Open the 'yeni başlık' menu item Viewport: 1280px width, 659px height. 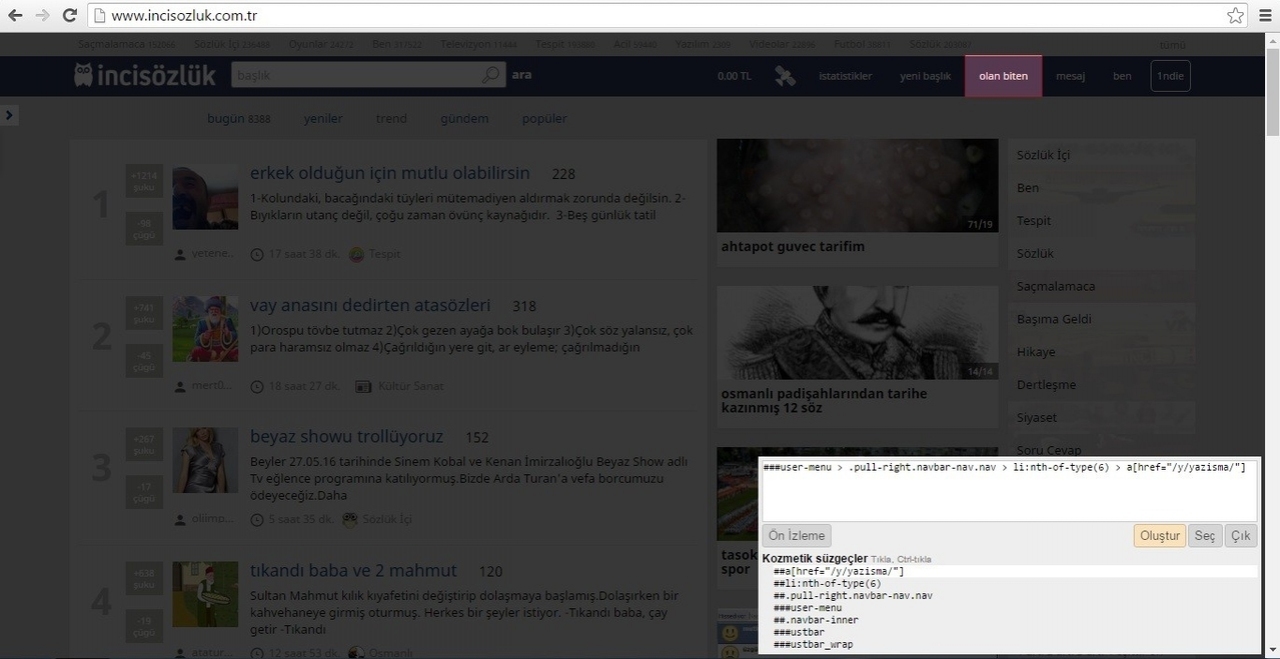coord(925,76)
